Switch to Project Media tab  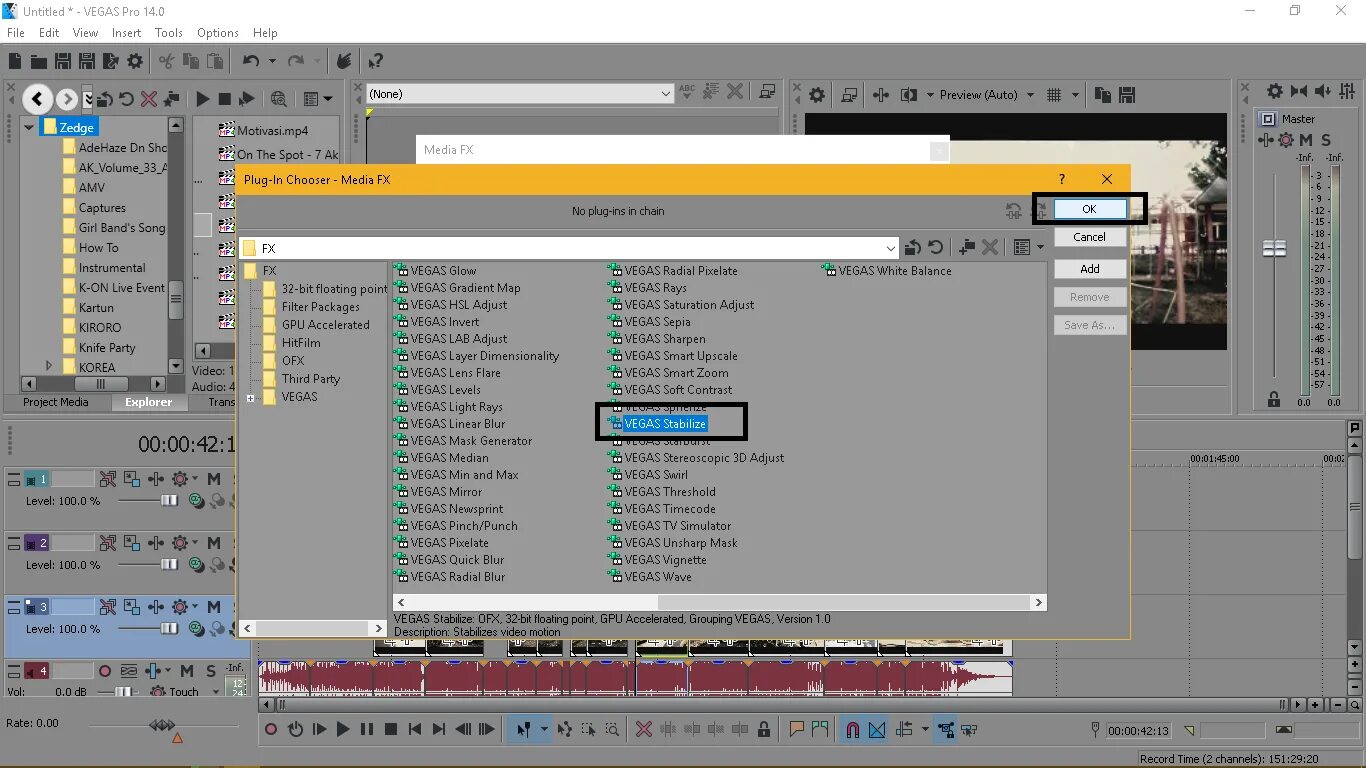click(56, 402)
